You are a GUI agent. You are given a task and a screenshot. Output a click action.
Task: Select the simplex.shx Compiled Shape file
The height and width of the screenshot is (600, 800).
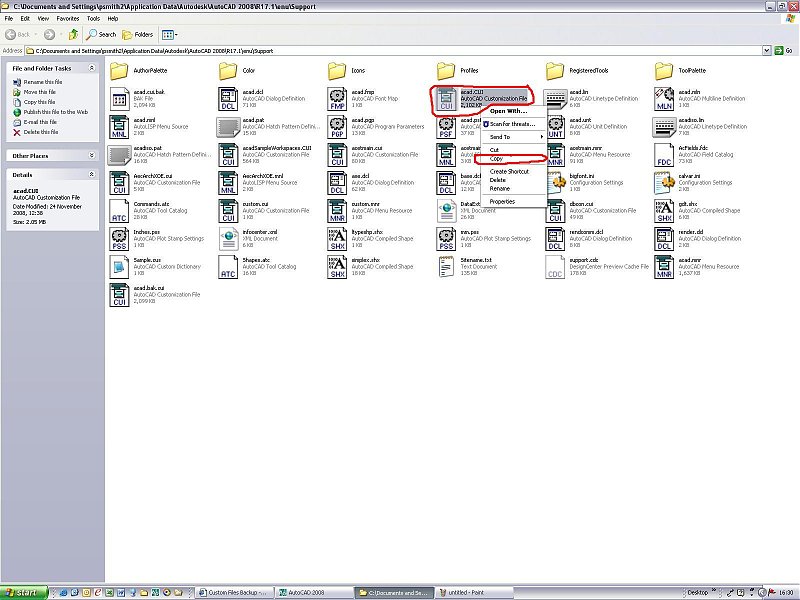coord(370,267)
